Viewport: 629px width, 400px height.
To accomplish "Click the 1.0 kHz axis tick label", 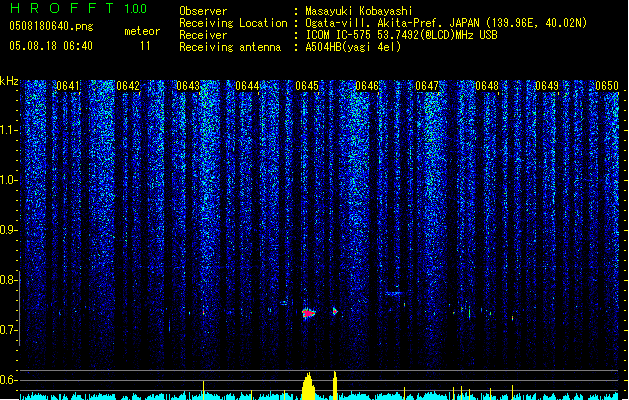I will click(x=8, y=180).
